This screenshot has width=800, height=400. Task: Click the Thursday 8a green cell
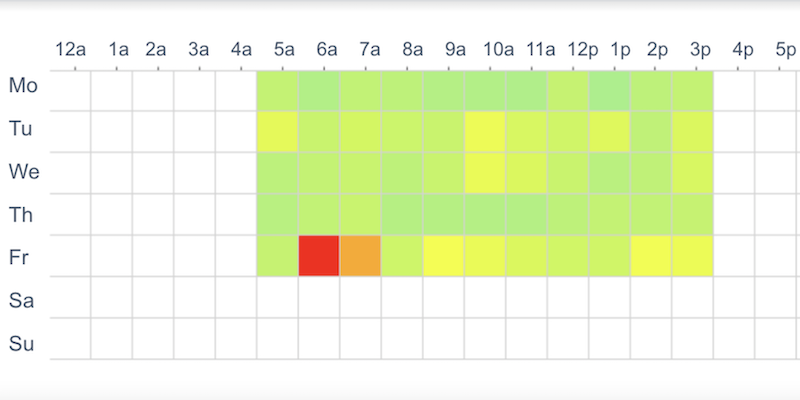[402, 214]
